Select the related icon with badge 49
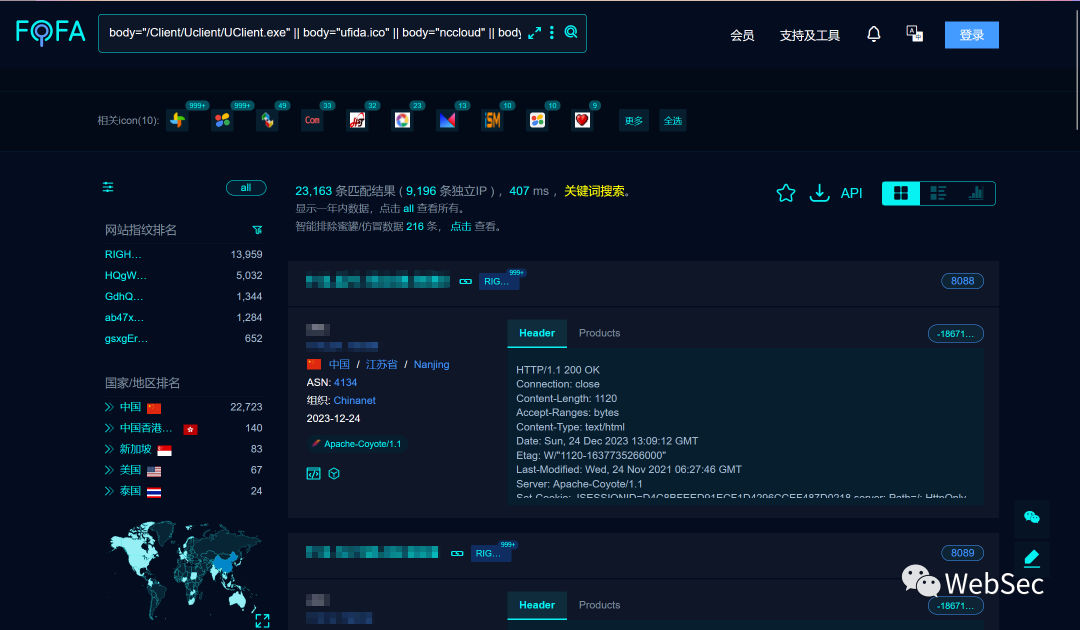This screenshot has height=630, width=1080. tap(267, 120)
